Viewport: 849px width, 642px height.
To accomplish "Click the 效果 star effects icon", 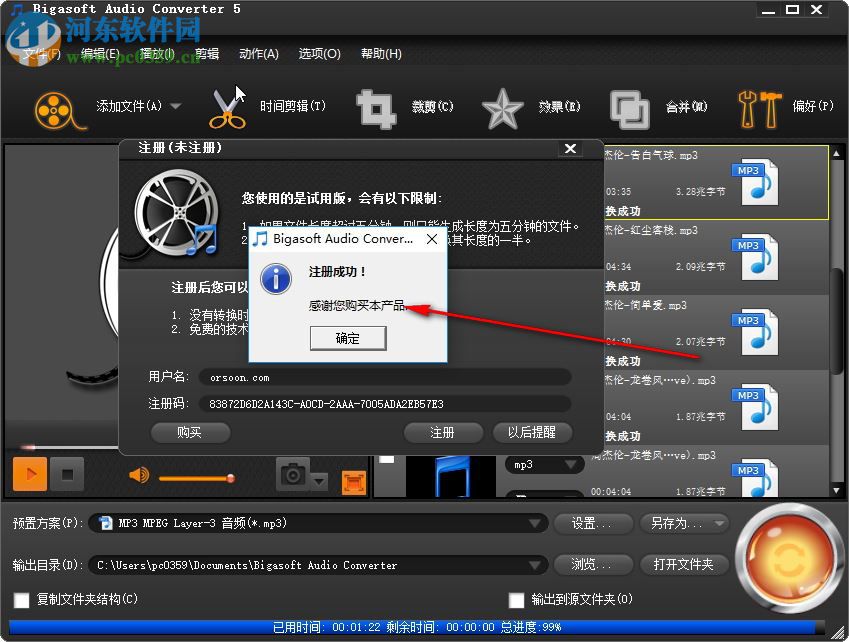I will [501, 107].
